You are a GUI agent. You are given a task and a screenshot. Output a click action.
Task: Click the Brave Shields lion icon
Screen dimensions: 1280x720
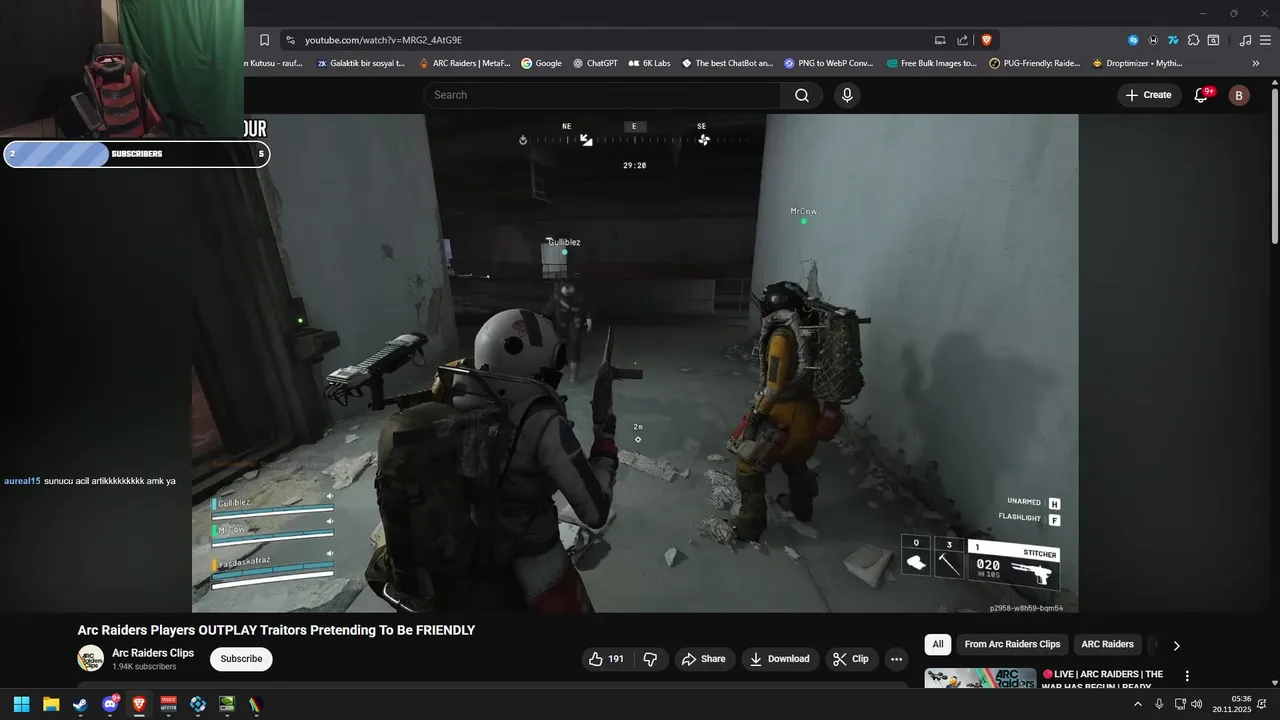(x=986, y=40)
